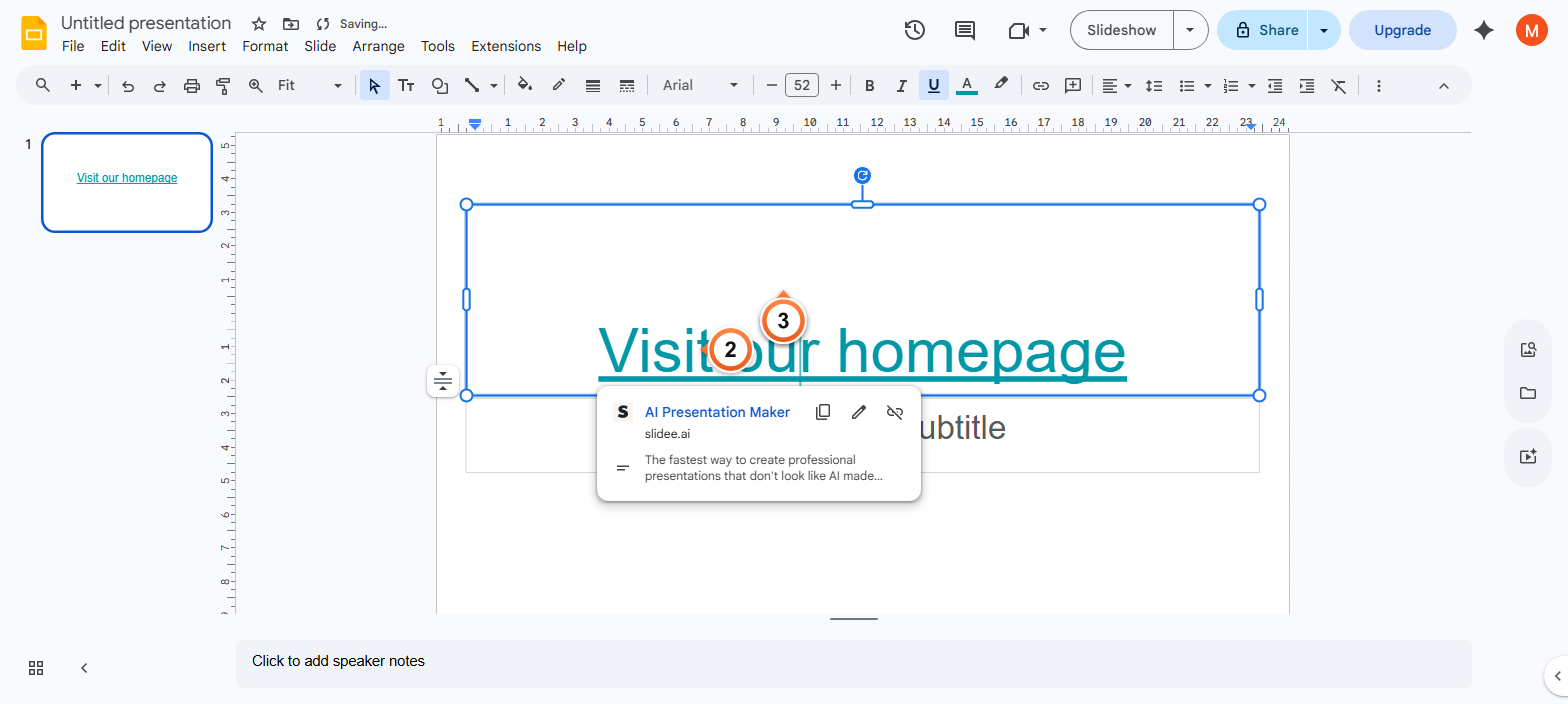Open the Tools menu
Image resolution: width=1568 pixels, height=704 pixels.
(438, 46)
